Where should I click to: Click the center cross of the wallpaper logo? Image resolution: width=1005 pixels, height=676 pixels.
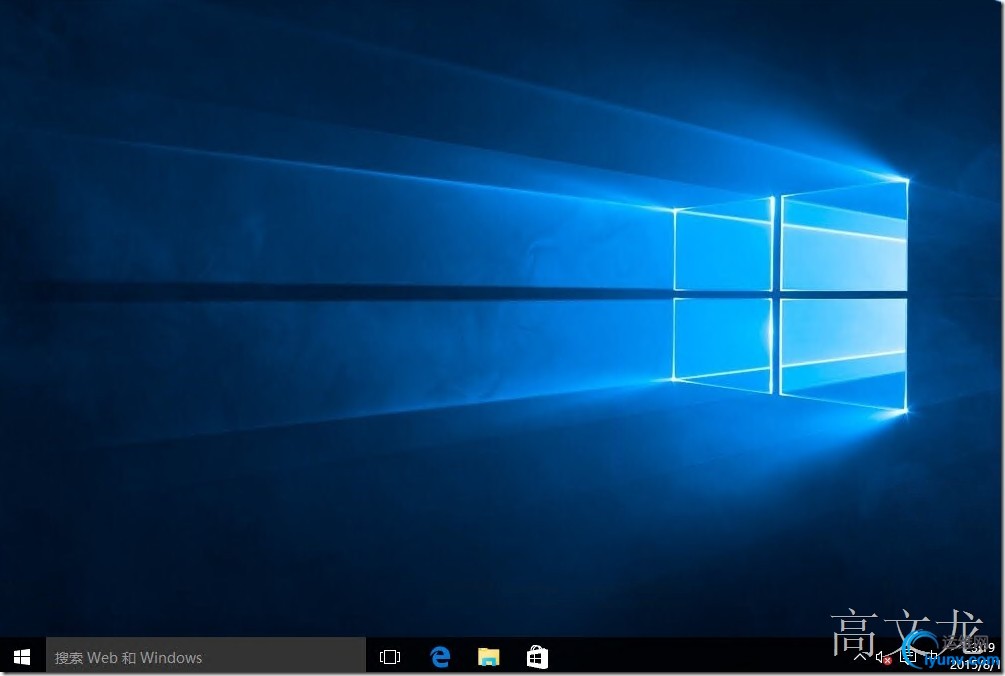tap(777, 294)
